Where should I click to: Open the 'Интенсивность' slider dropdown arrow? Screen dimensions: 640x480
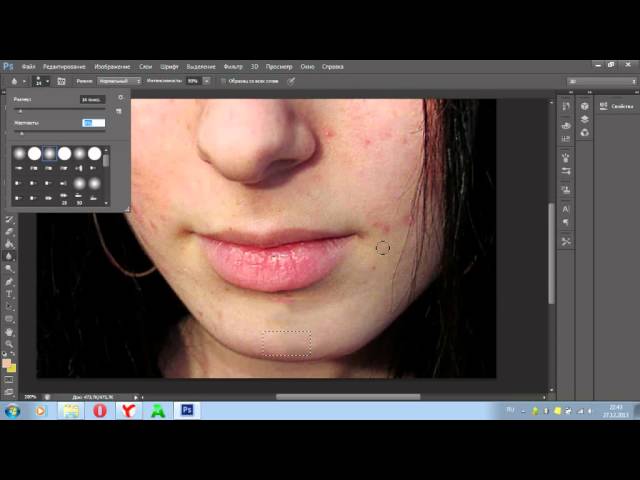point(207,81)
